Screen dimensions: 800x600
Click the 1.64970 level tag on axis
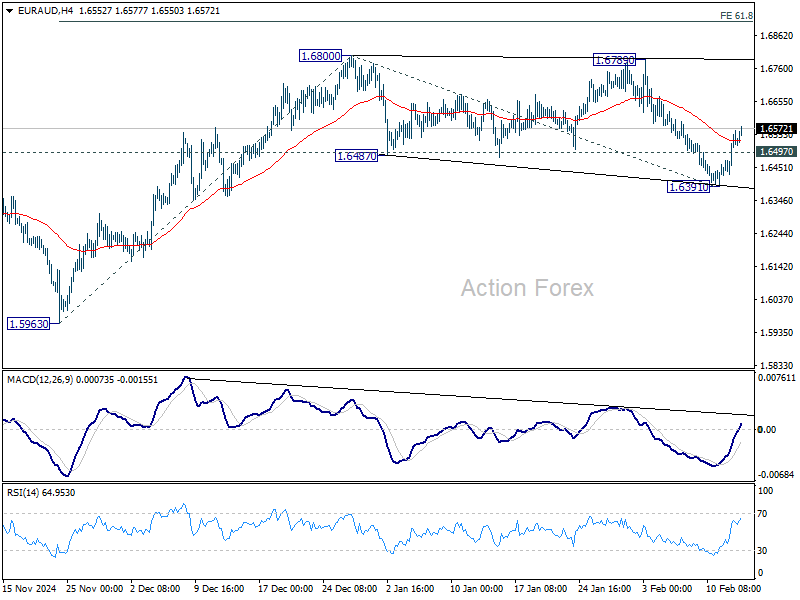[x=776, y=152]
